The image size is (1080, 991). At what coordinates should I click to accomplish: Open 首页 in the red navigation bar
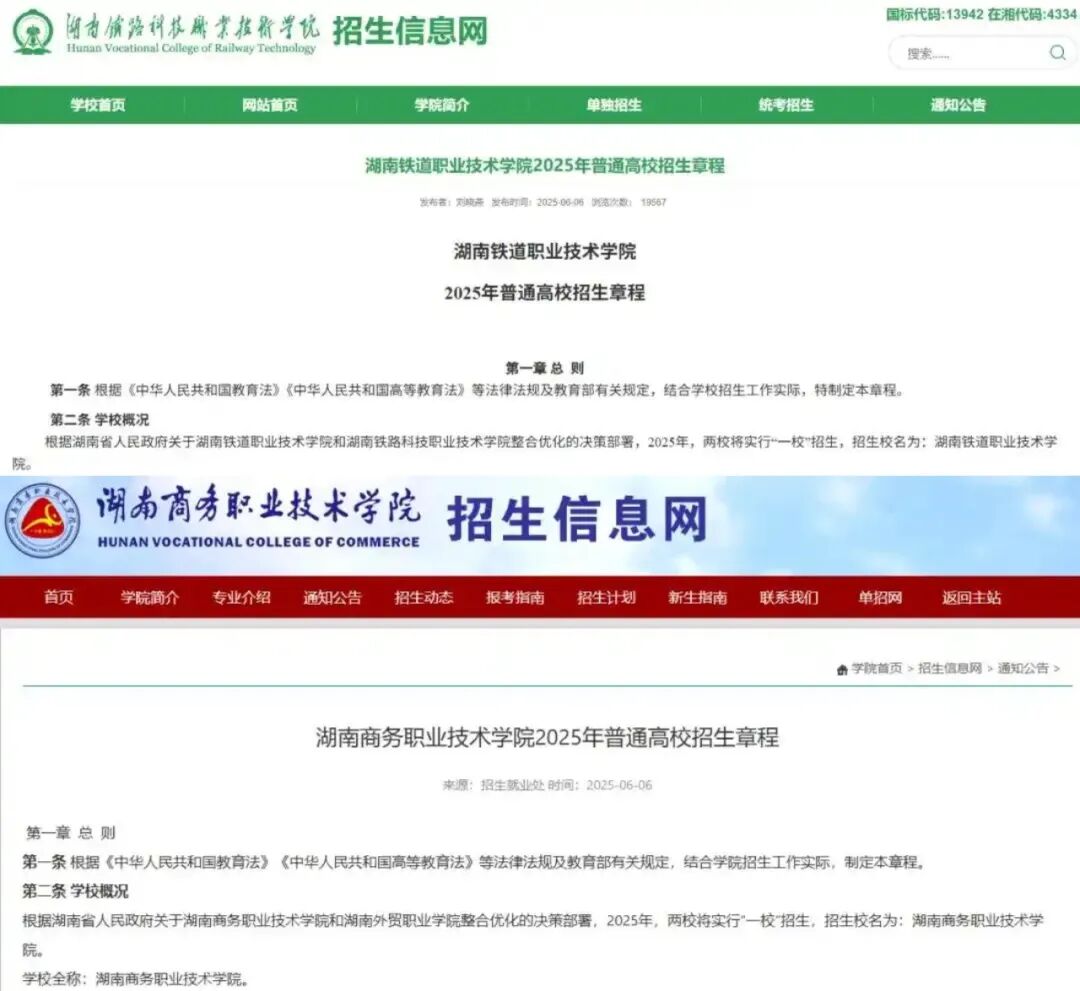click(x=59, y=597)
